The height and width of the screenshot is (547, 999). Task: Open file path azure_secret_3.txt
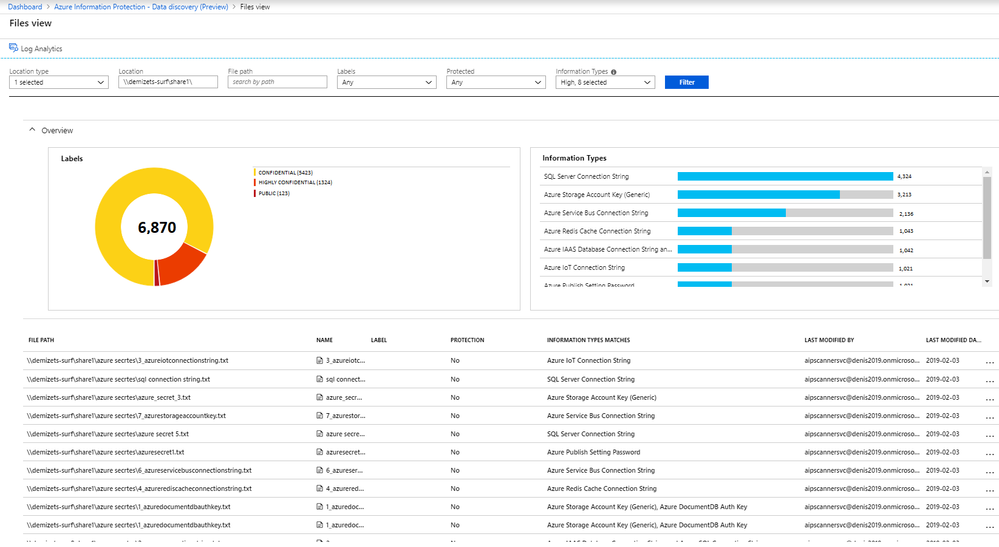click(x=108, y=397)
